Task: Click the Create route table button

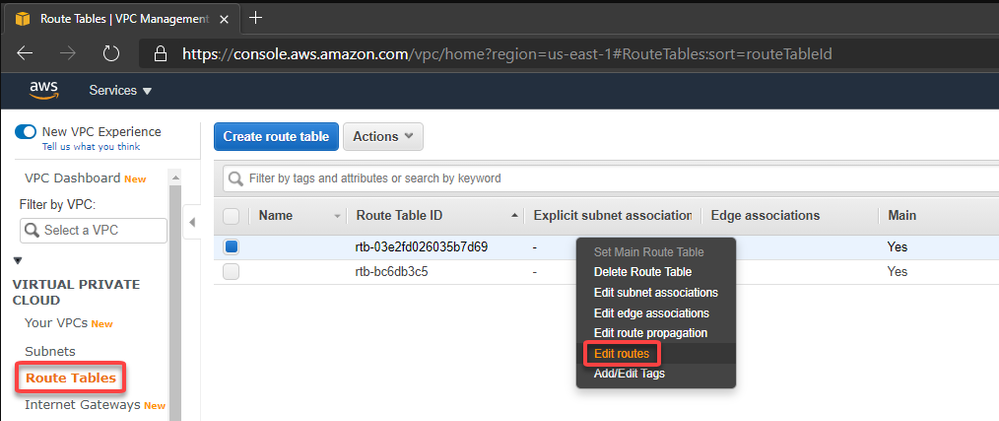Action: [276, 137]
